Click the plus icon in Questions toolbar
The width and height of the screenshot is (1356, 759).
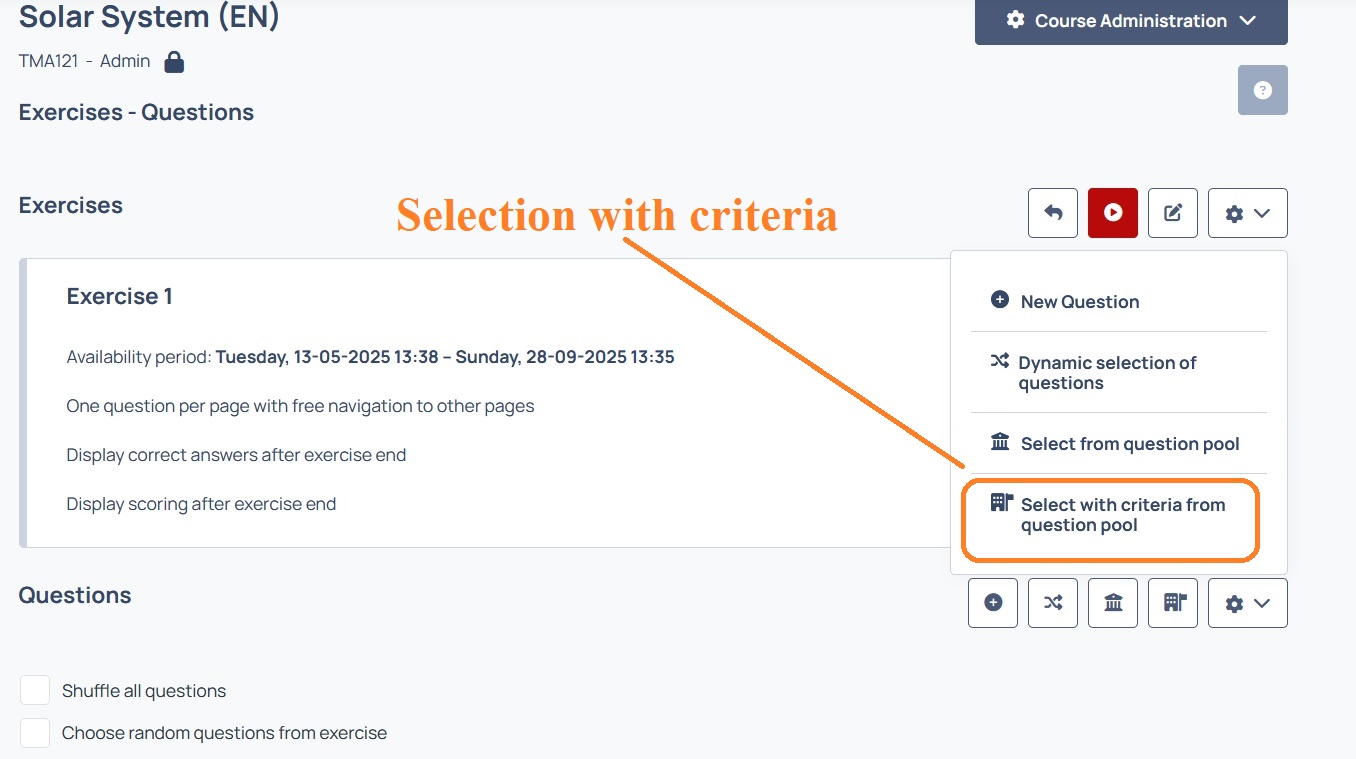pyautogui.click(x=993, y=603)
